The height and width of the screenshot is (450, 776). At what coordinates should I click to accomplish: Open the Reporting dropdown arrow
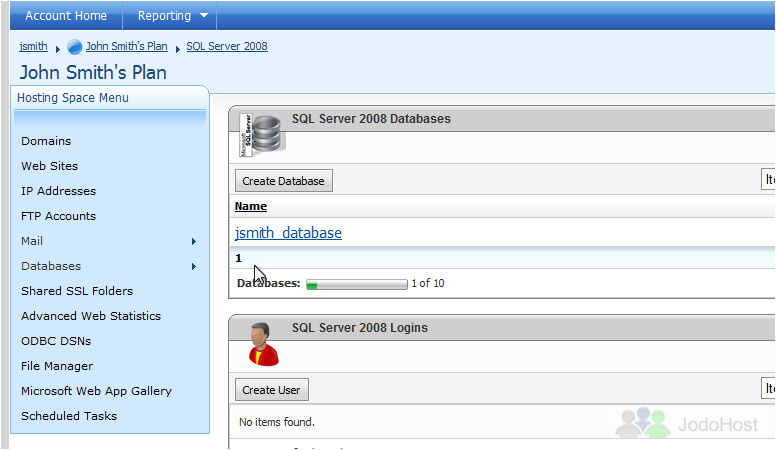(204, 15)
